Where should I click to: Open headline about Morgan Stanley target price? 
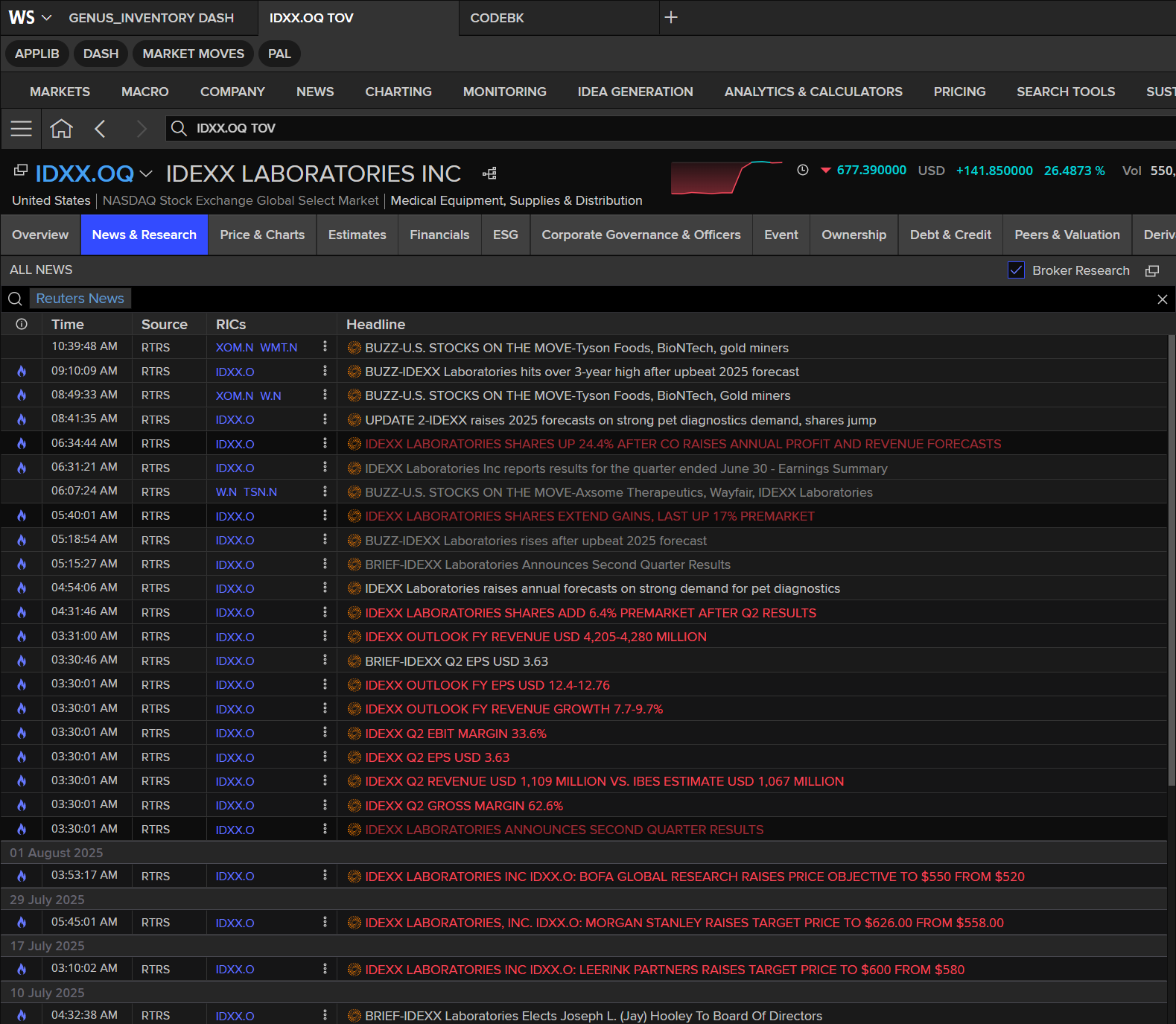(684, 923)
